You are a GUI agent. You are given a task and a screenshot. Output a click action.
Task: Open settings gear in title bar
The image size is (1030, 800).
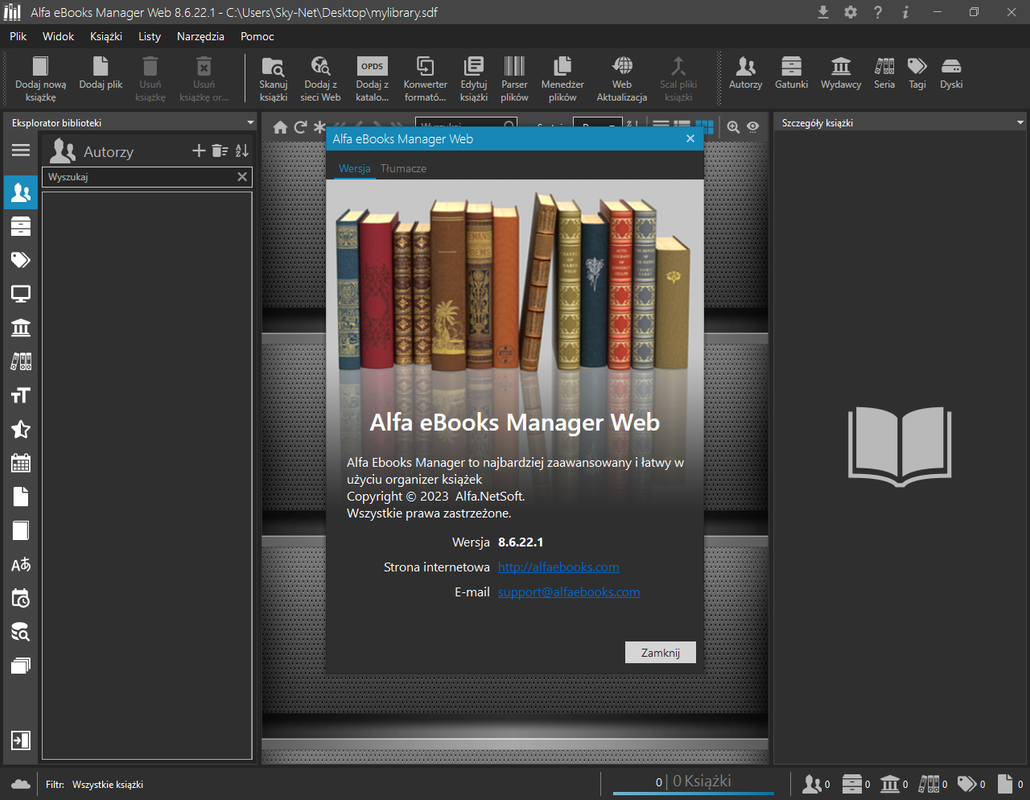point(850,12)
